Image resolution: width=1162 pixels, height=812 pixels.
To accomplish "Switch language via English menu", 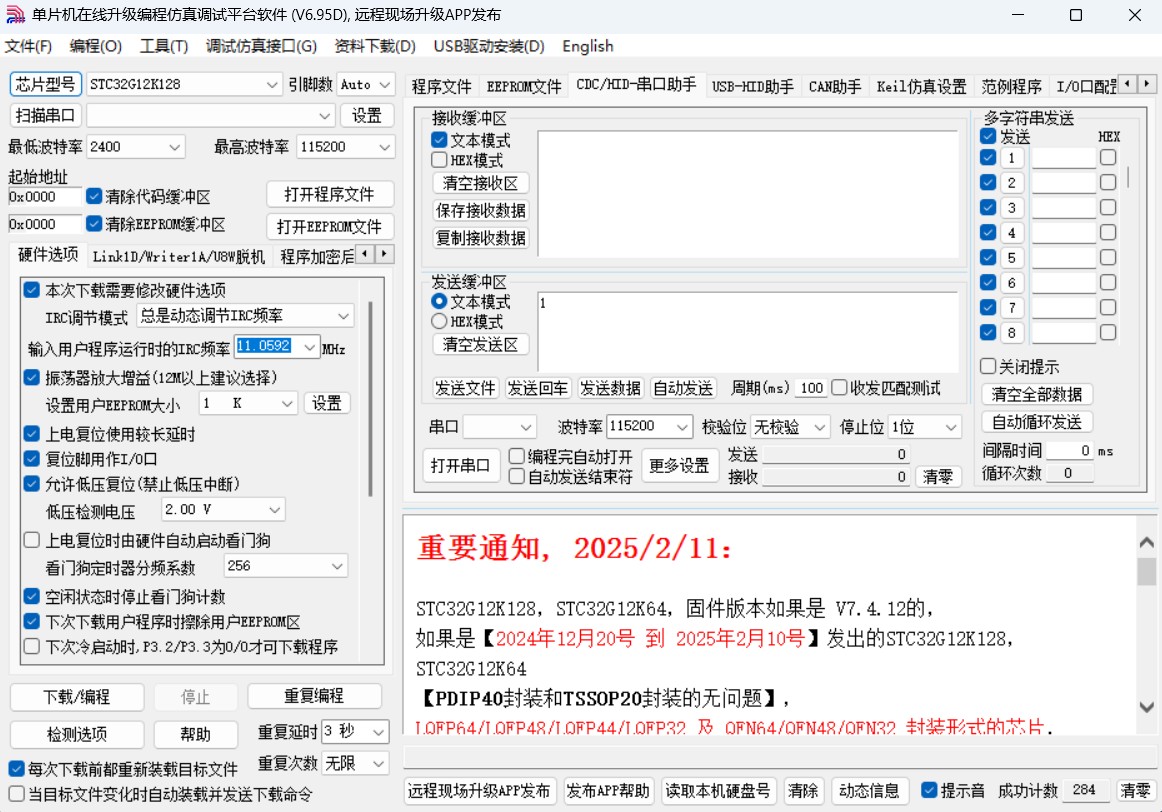I will pos(588,46).
